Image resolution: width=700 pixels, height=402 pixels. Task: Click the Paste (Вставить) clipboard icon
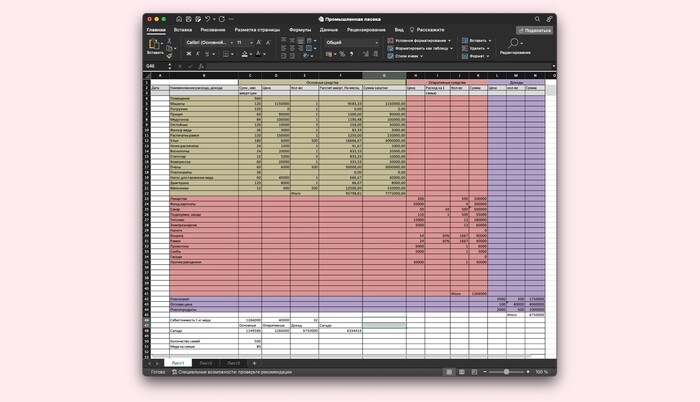(154, 44)
